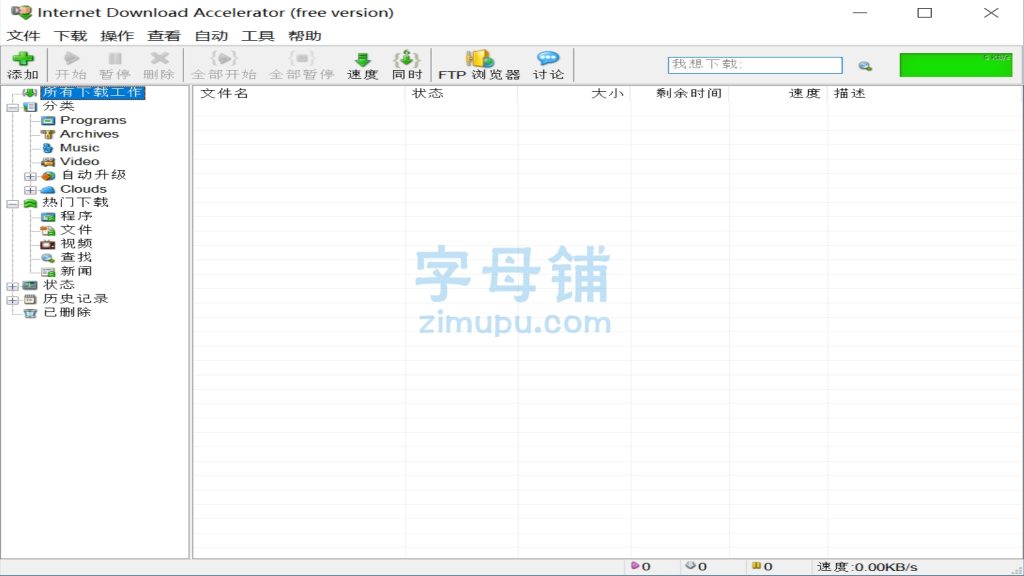Open the 讨论 discussion chat icon

point(548,59)
